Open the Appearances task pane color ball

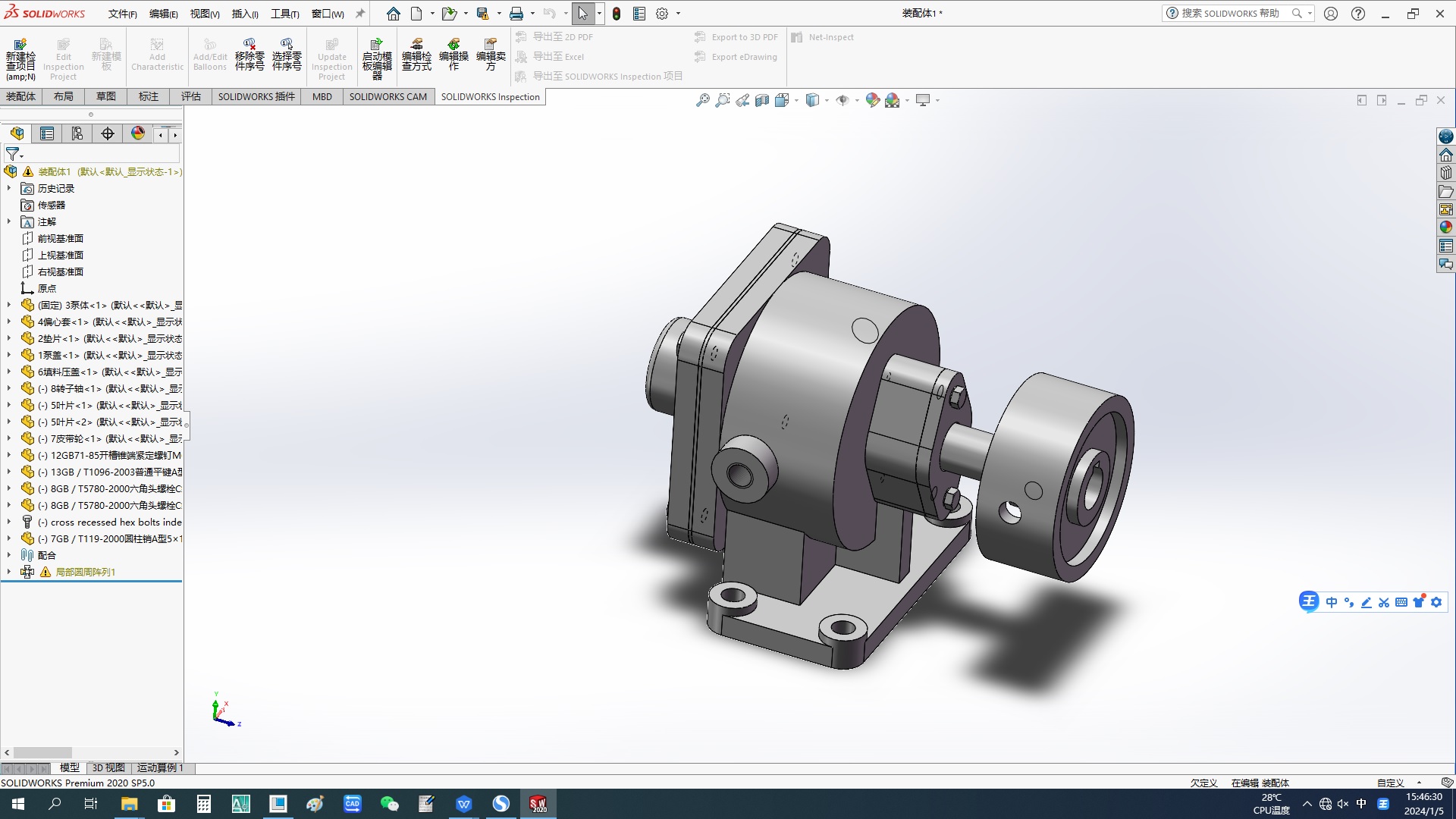[1446, 227]
